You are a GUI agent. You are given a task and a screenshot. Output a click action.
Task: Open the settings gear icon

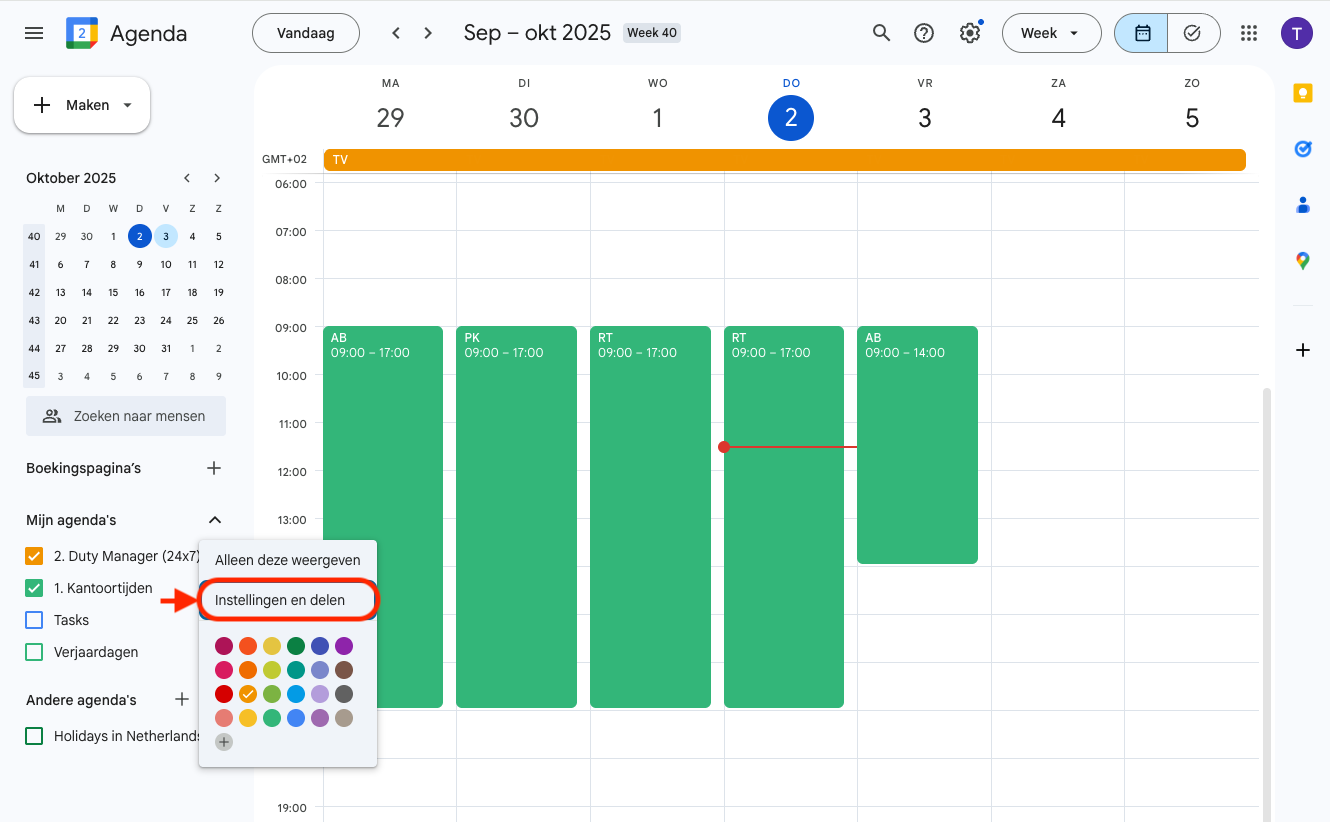click(x=969, y=33)
